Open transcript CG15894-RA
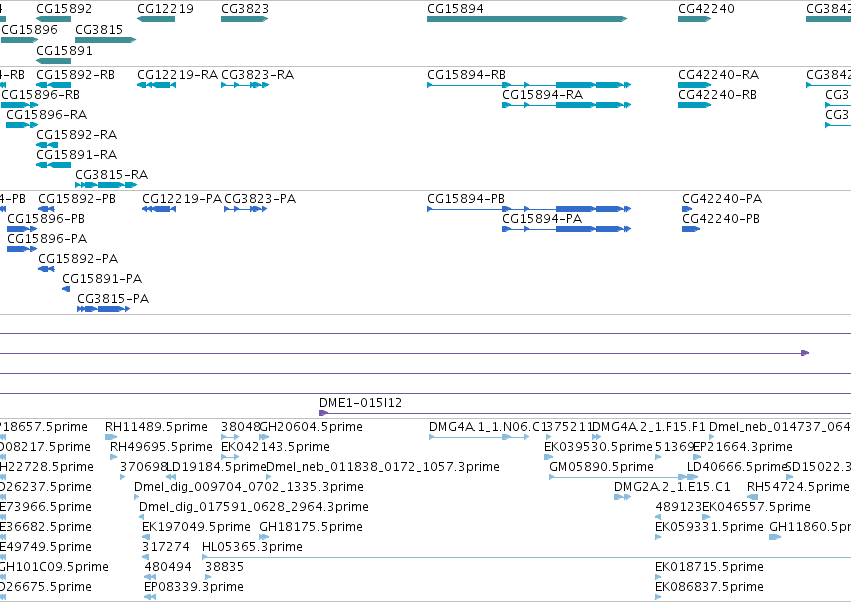This screenshot has height=602, width=851. [x=543, y=94]
